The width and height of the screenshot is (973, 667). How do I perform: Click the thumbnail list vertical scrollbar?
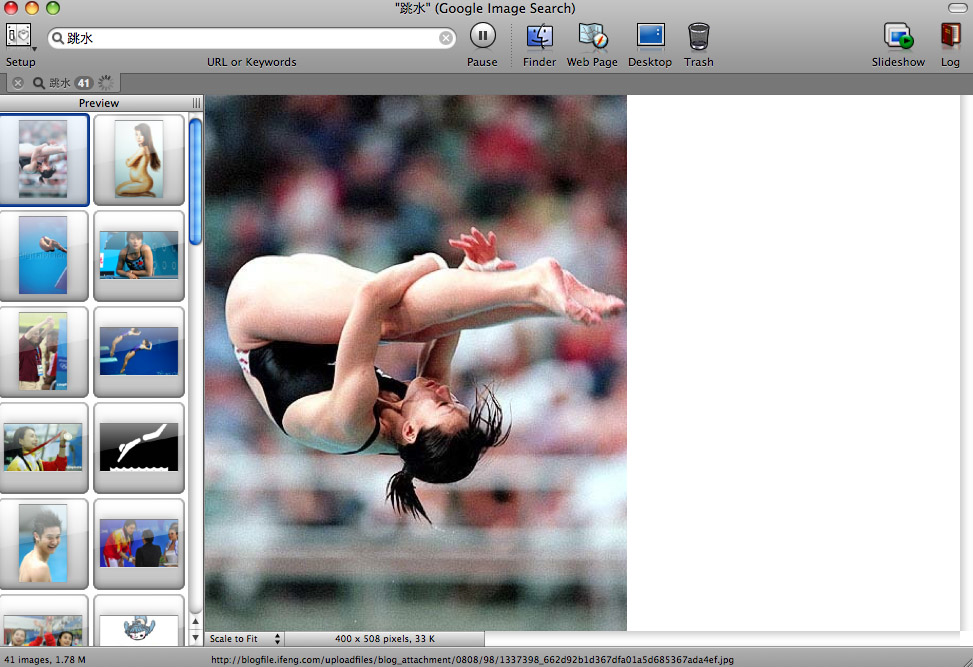(x=195, y=180)
